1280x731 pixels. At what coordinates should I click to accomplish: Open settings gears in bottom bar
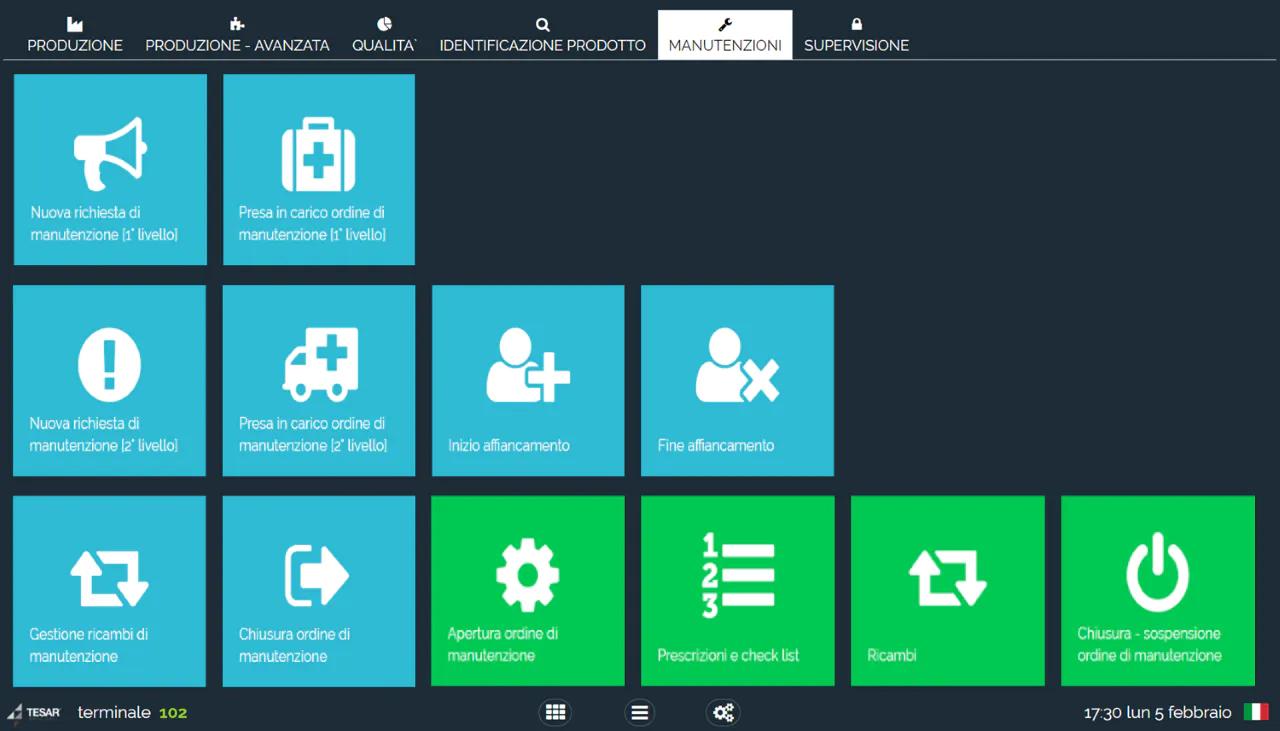[x=723, y=712]
